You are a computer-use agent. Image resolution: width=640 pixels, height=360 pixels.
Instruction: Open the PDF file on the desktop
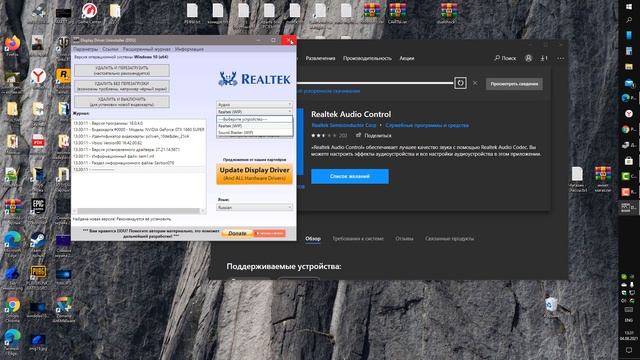[x=38, y=141]
